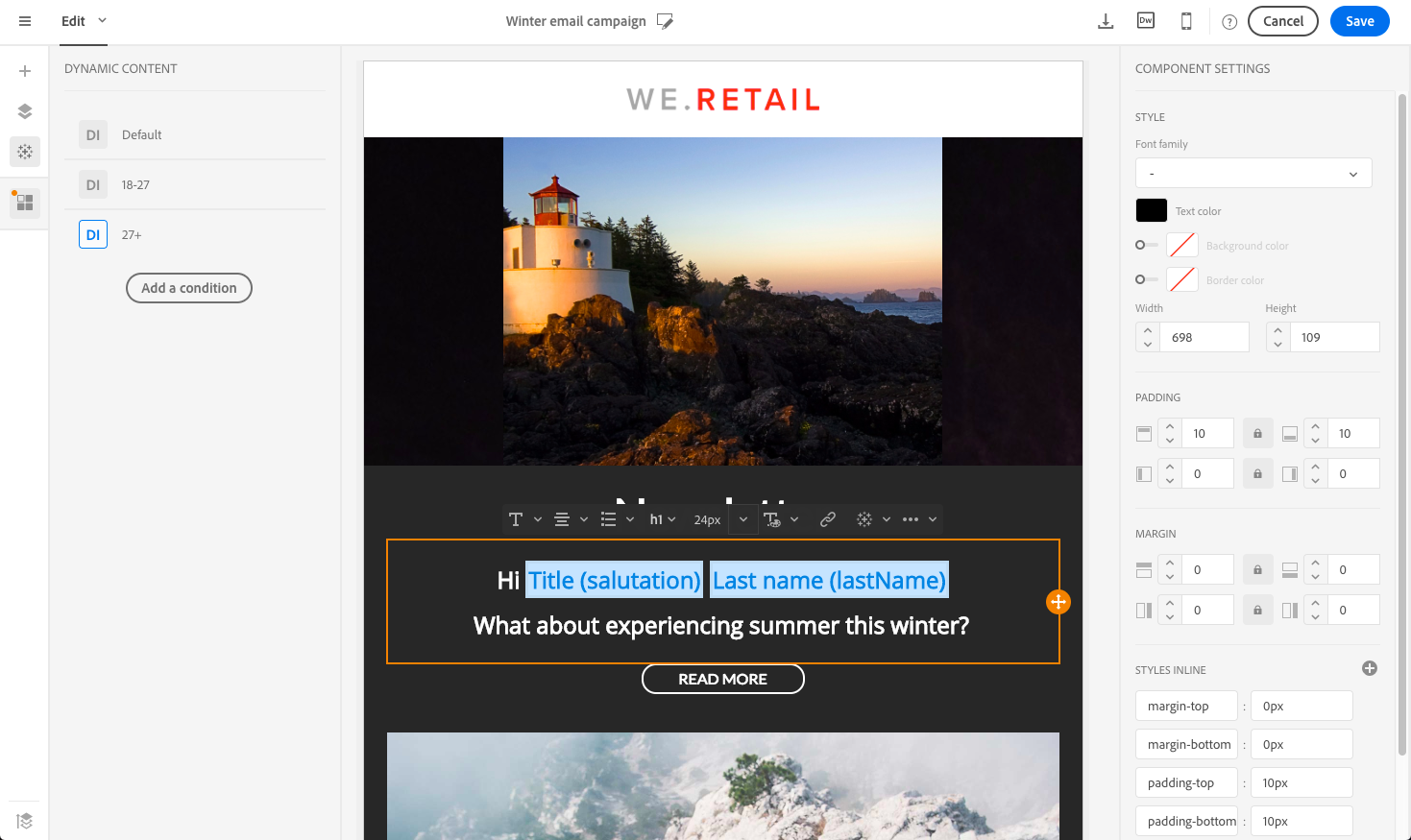Open the black Text color swatch
Viewport: 1411px width, 840px height.
click(x=1152, y=210)
